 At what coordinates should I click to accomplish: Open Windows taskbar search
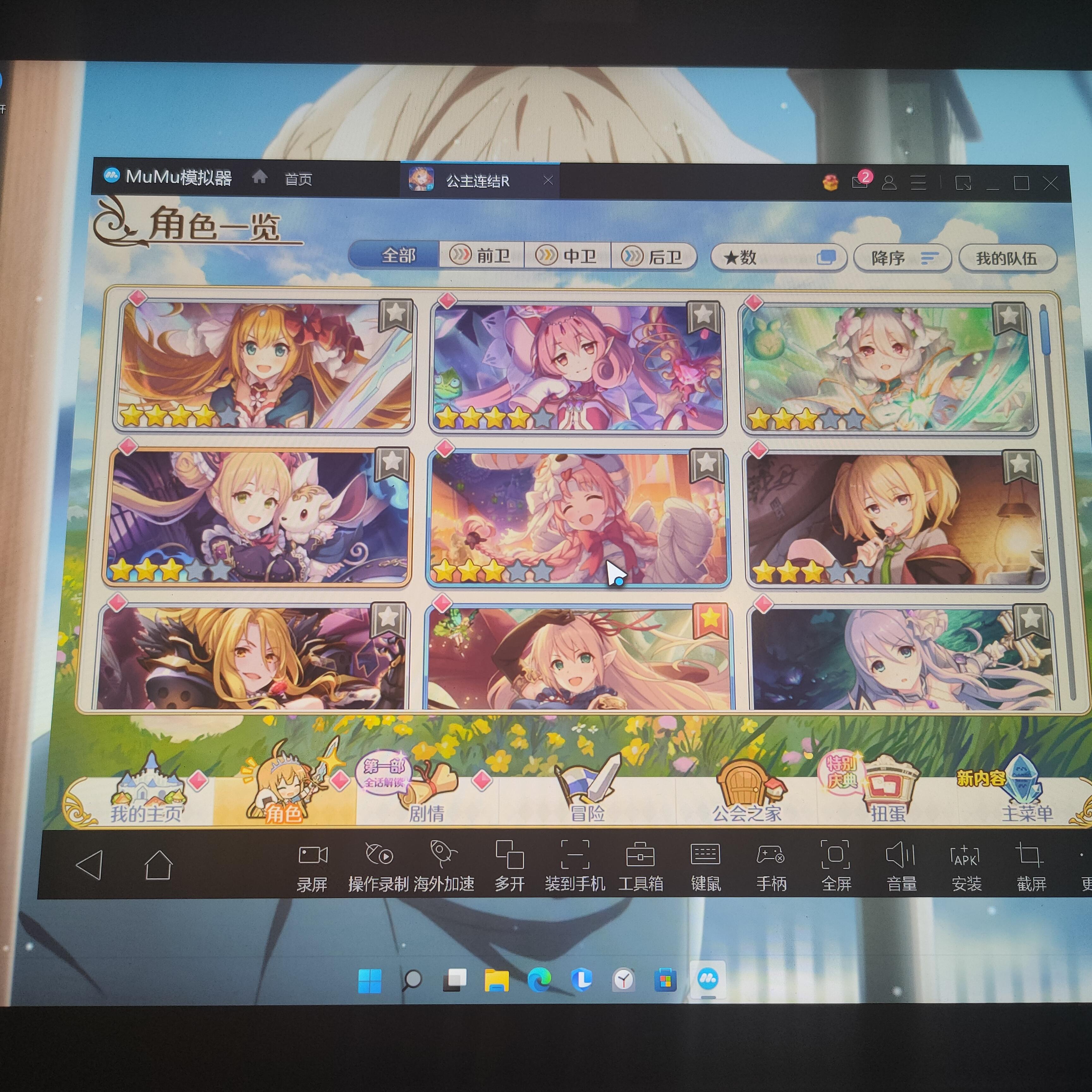click(x=412, y=981)
